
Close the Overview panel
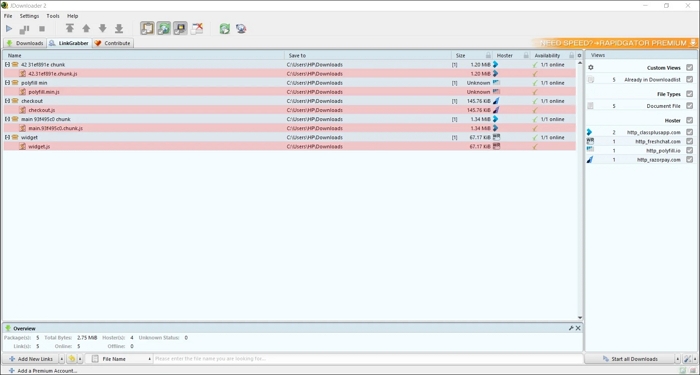coord(578,328)
